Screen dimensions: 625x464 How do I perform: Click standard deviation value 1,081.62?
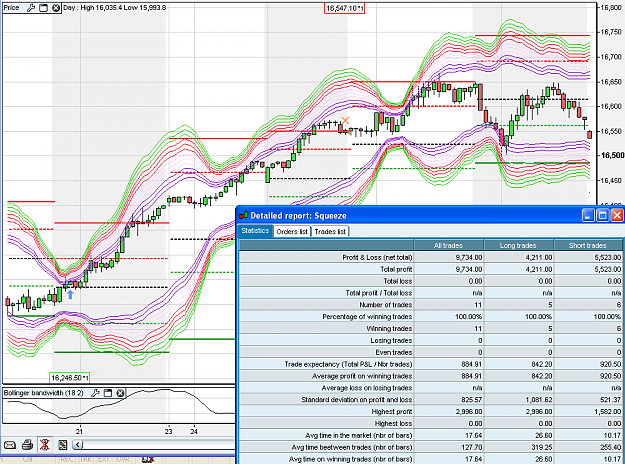point(539,400)
